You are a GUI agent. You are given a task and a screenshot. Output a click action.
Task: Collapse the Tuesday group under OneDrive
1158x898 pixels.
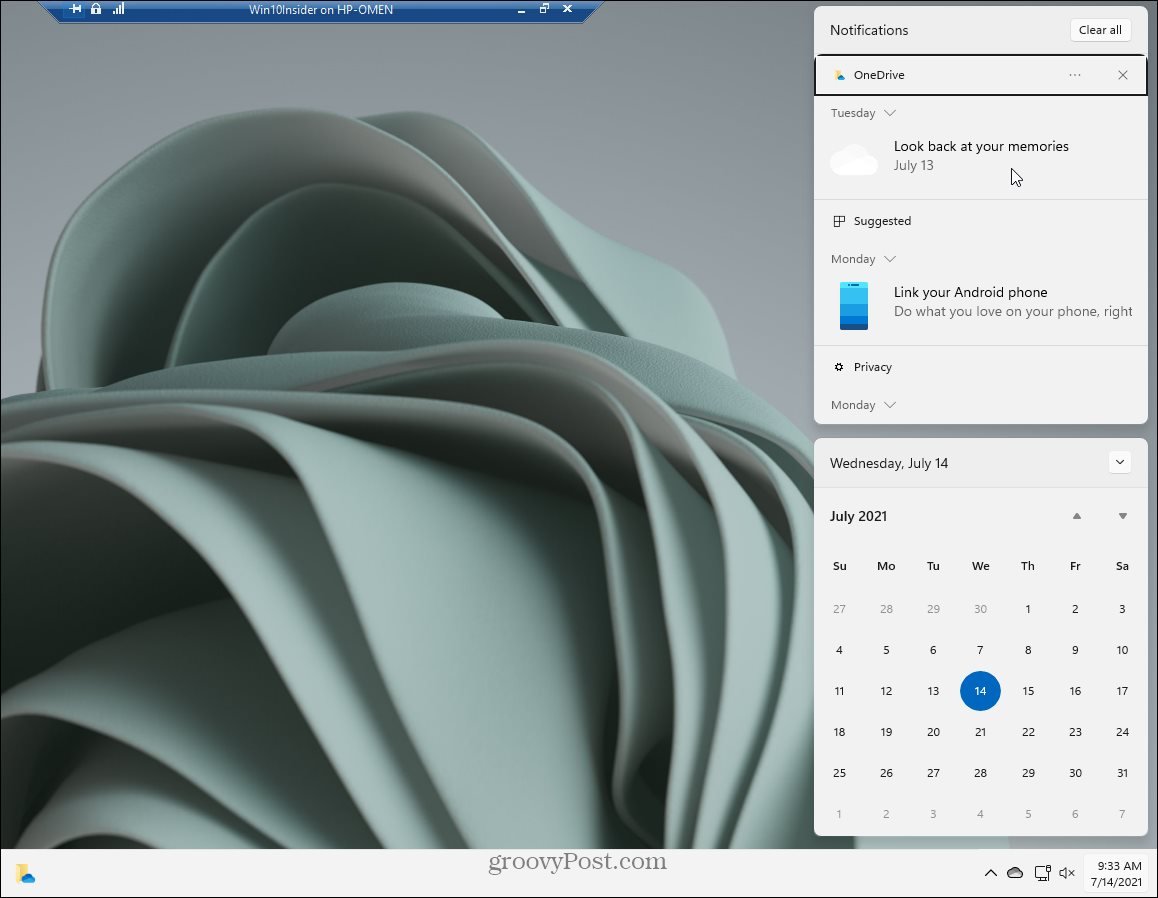[x=890, y=113]
